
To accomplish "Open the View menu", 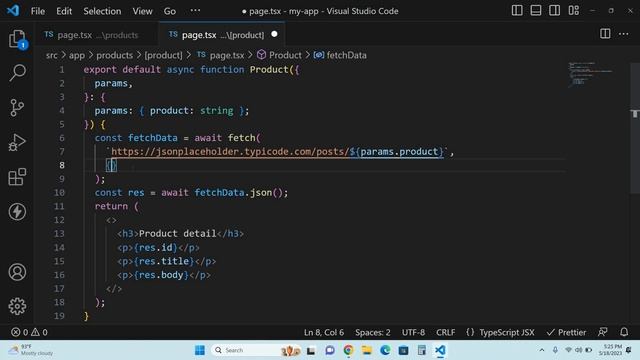I will tap(142, 11).
